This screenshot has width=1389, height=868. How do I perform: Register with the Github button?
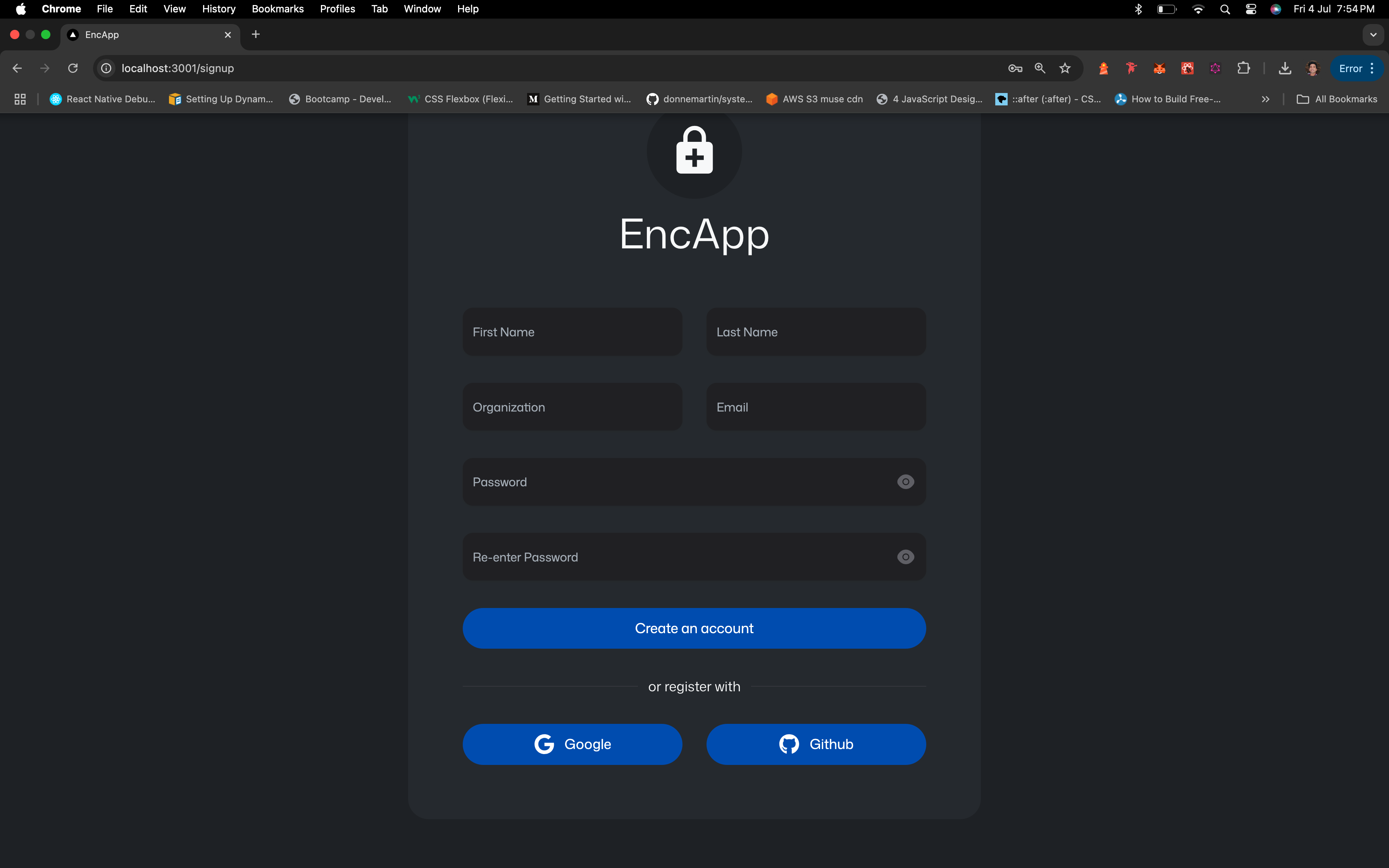(815, 744)
